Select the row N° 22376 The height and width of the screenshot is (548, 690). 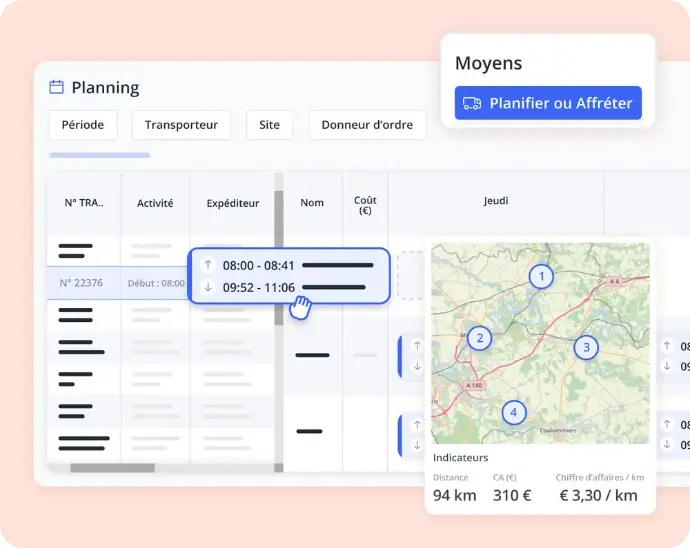81,283
